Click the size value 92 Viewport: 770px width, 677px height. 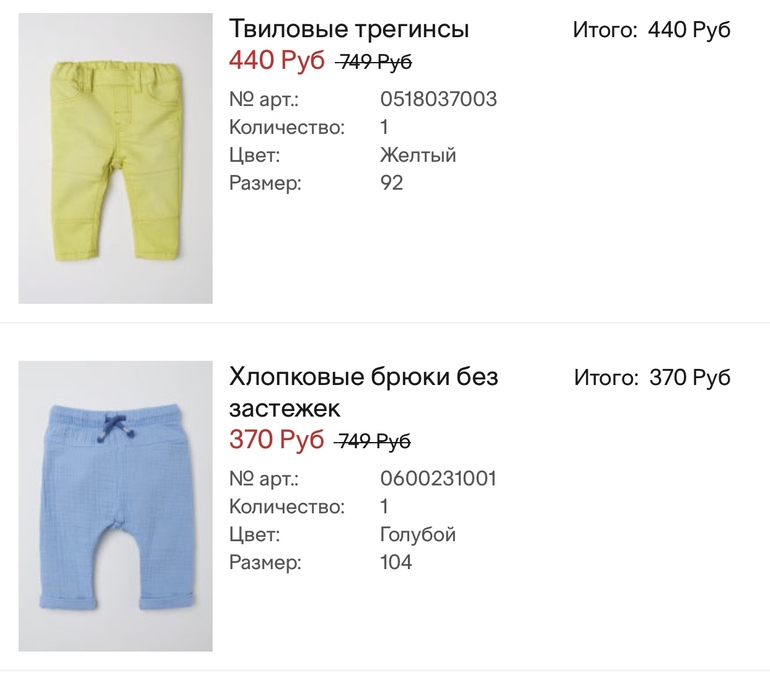point(392,184)
